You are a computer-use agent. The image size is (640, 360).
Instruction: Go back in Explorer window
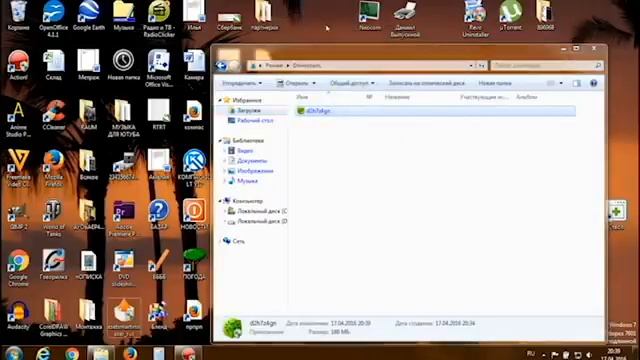click(x=222, y=65)
